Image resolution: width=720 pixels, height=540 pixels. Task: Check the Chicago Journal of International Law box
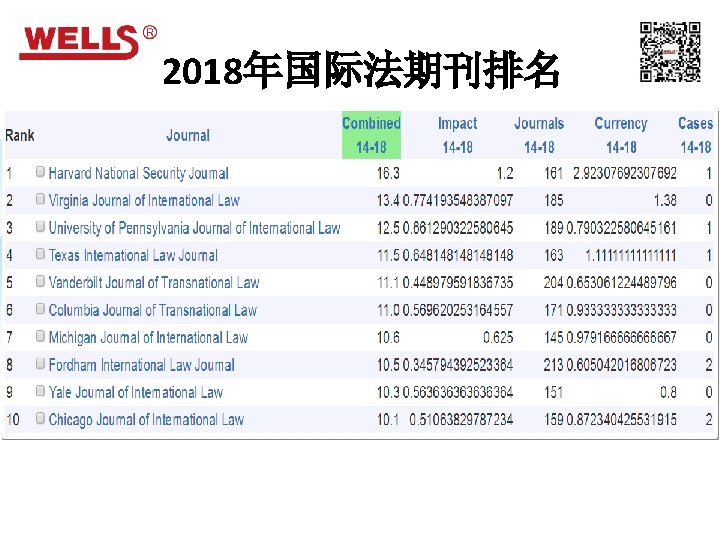[x=40, y=418]
